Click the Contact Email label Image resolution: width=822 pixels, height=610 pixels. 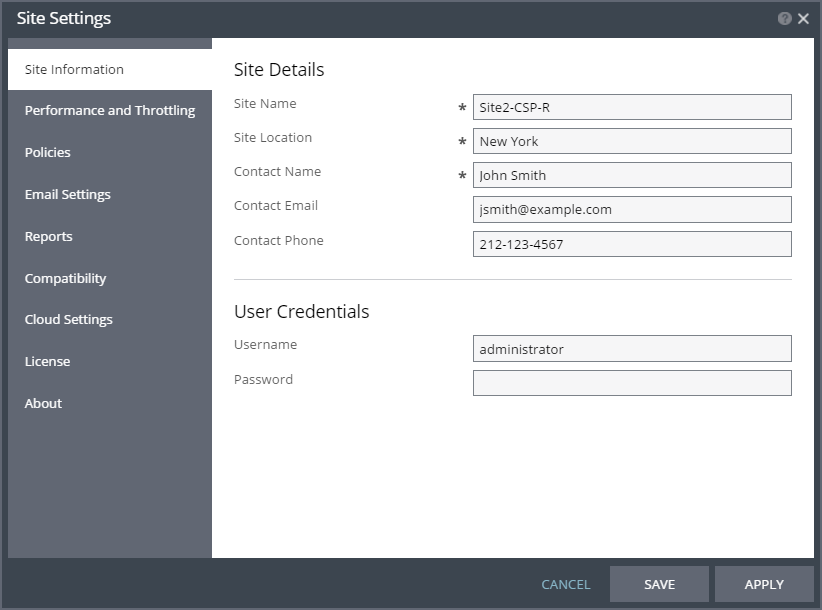pyautogui.click(x=276, y=205)
